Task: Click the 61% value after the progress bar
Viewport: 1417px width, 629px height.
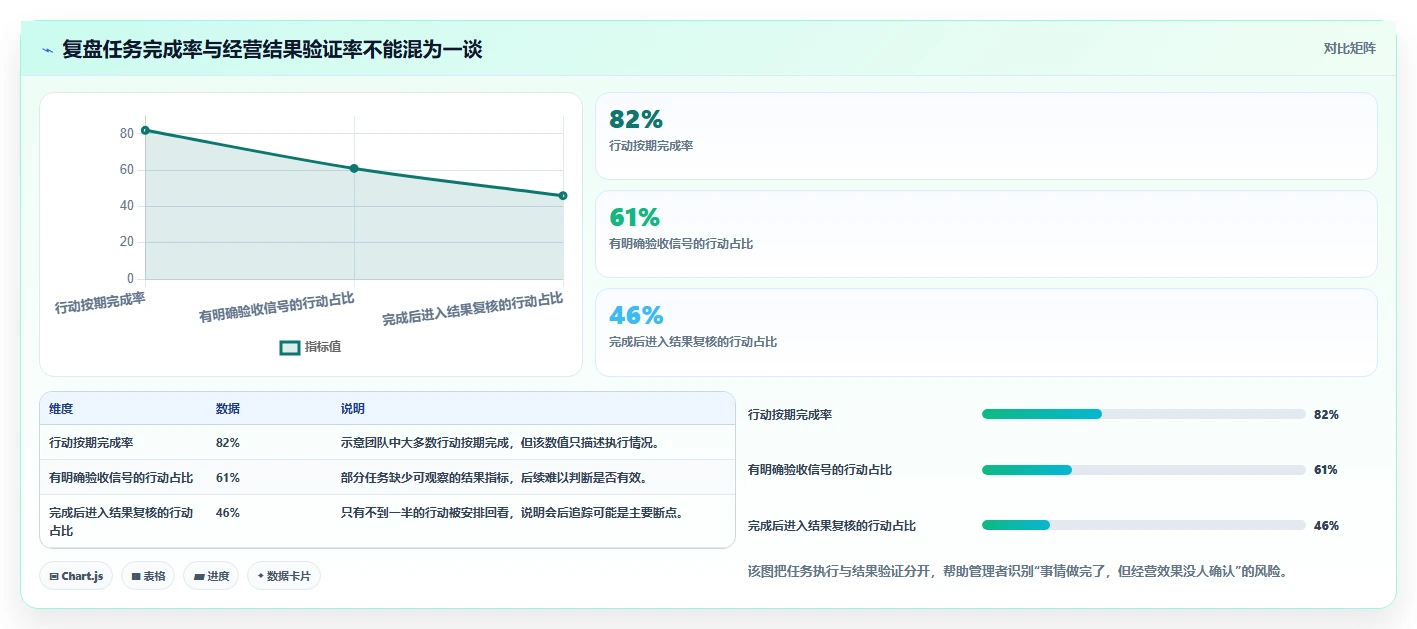Action: [1326, 470]
